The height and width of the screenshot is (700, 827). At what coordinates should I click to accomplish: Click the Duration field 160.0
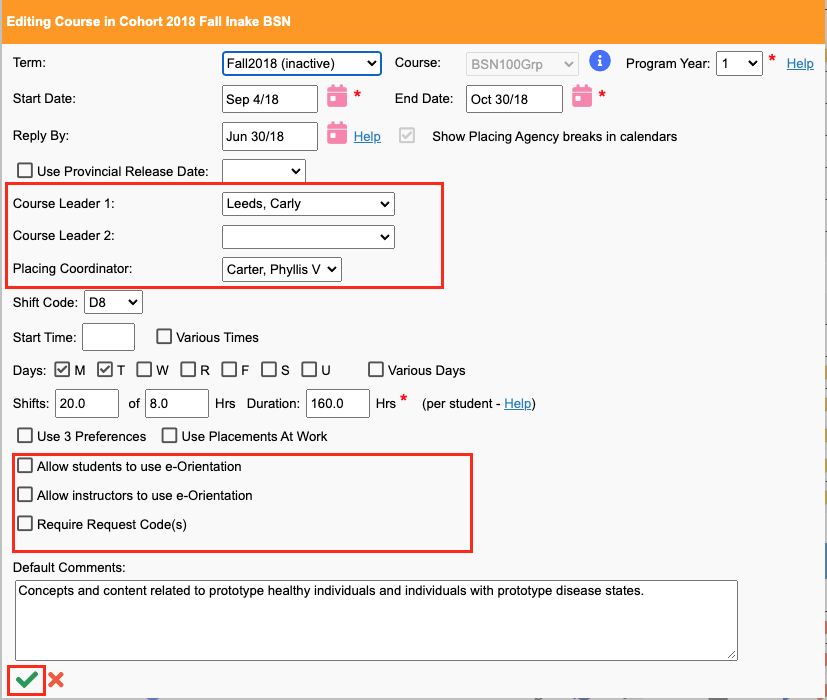(338, 404)
